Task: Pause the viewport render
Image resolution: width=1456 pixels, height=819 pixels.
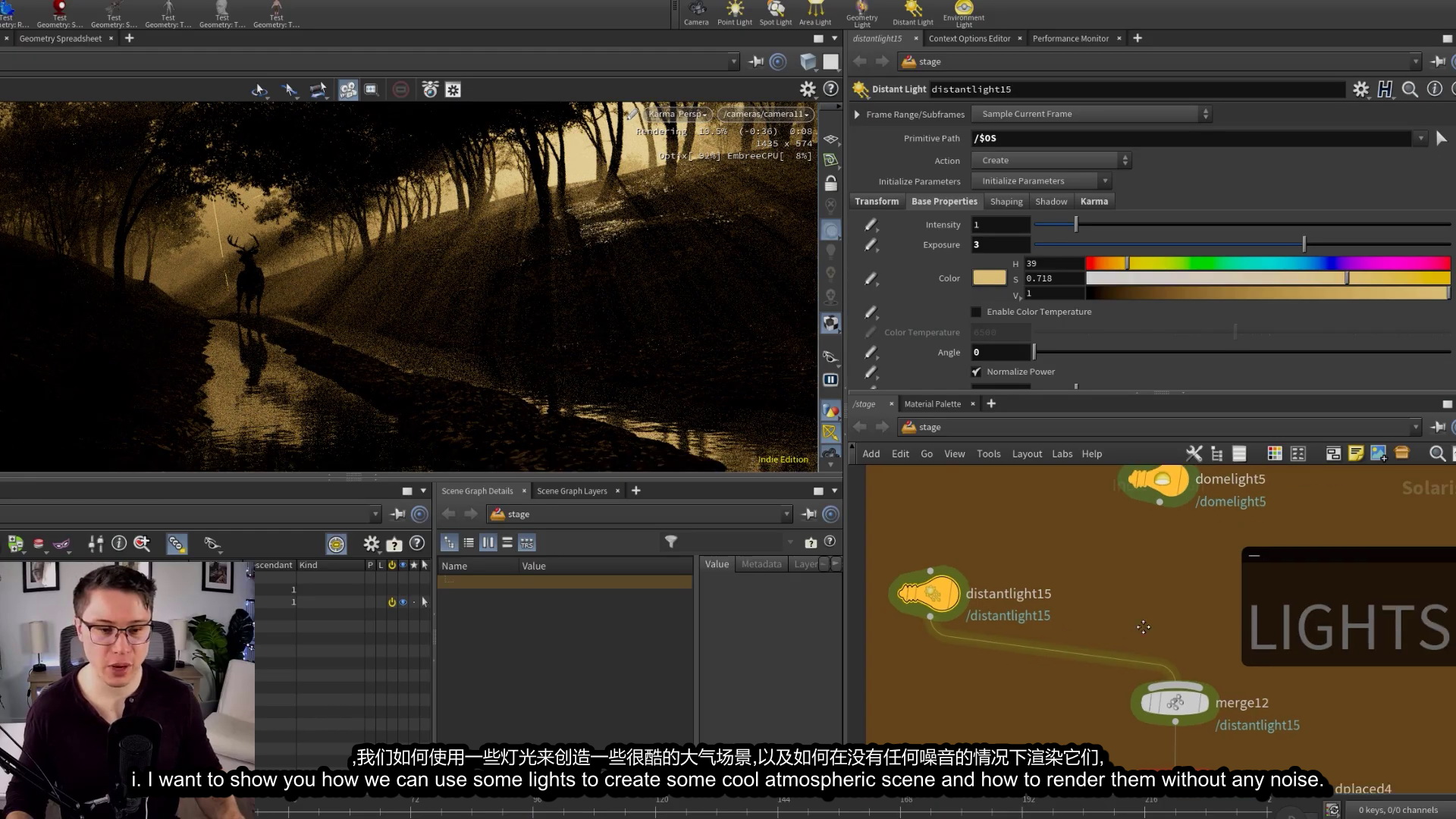Action: click(830, 380)
